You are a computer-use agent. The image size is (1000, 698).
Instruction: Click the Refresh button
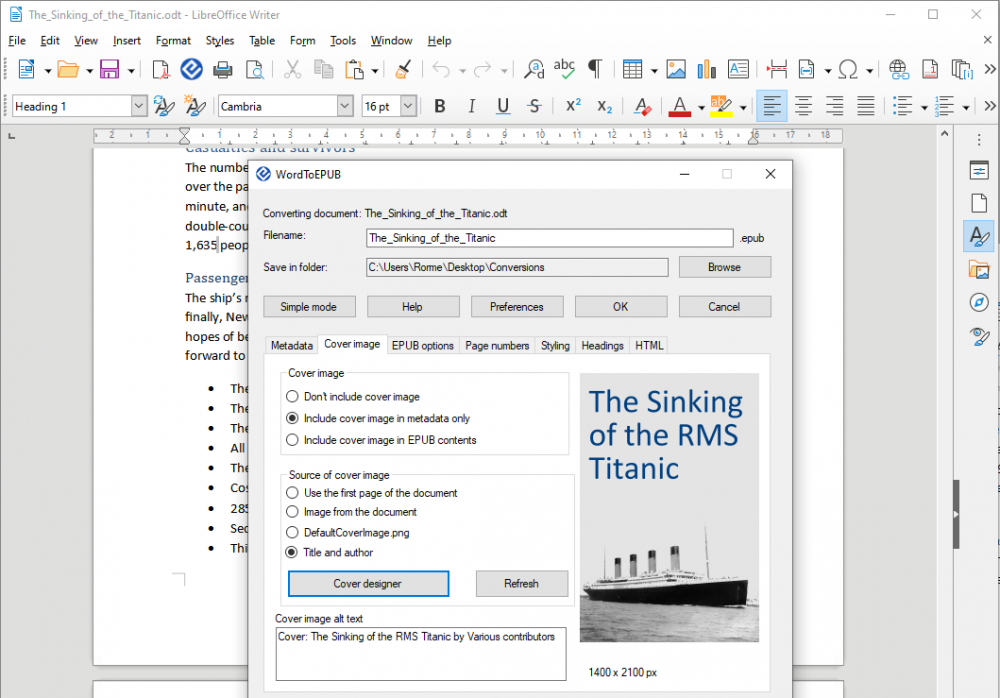point(521,583)
